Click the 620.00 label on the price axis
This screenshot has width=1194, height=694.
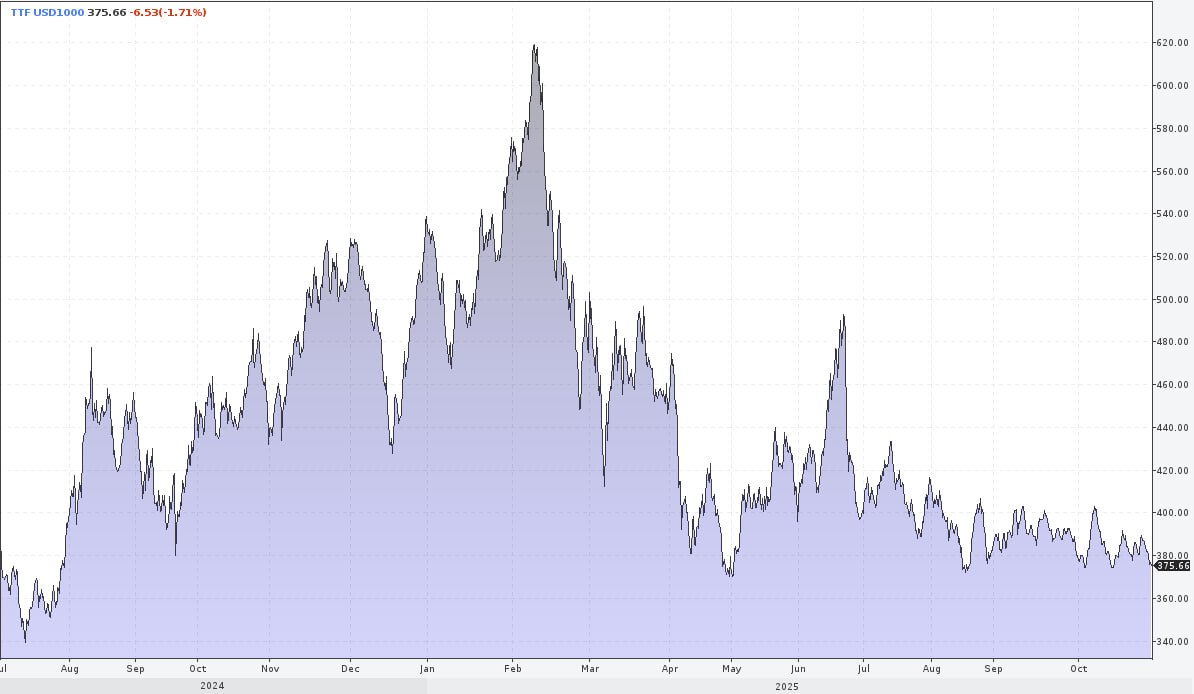[1172, 43]
